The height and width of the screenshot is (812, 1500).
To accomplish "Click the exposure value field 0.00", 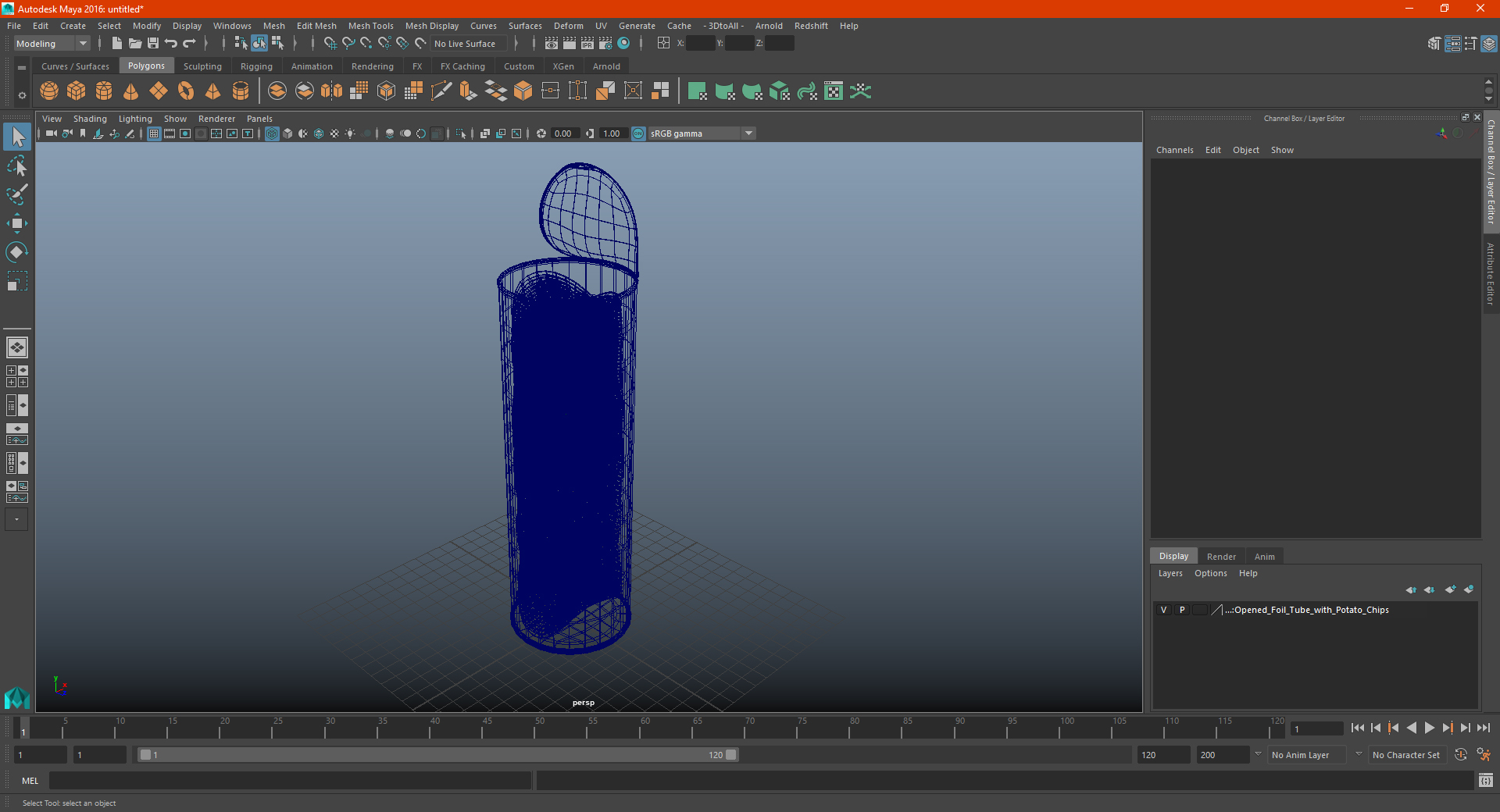I will point(565,134).
